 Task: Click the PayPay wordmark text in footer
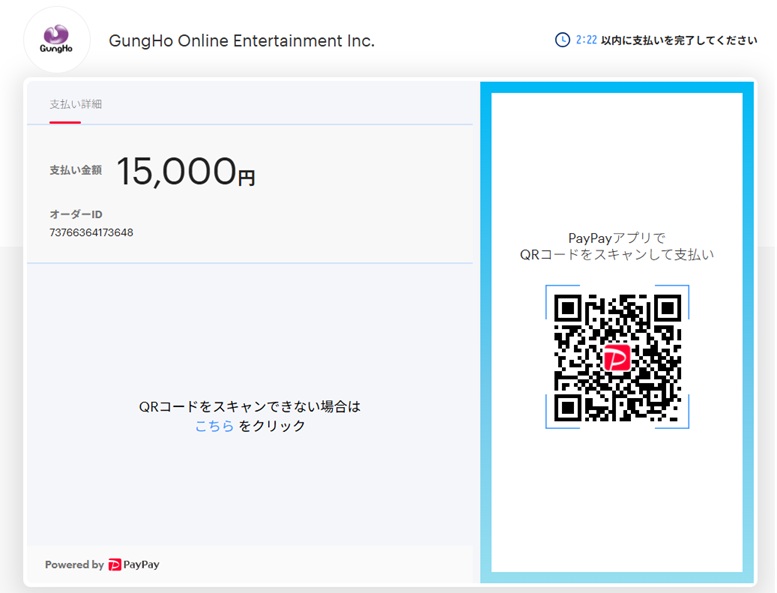(x=142, y=565)
